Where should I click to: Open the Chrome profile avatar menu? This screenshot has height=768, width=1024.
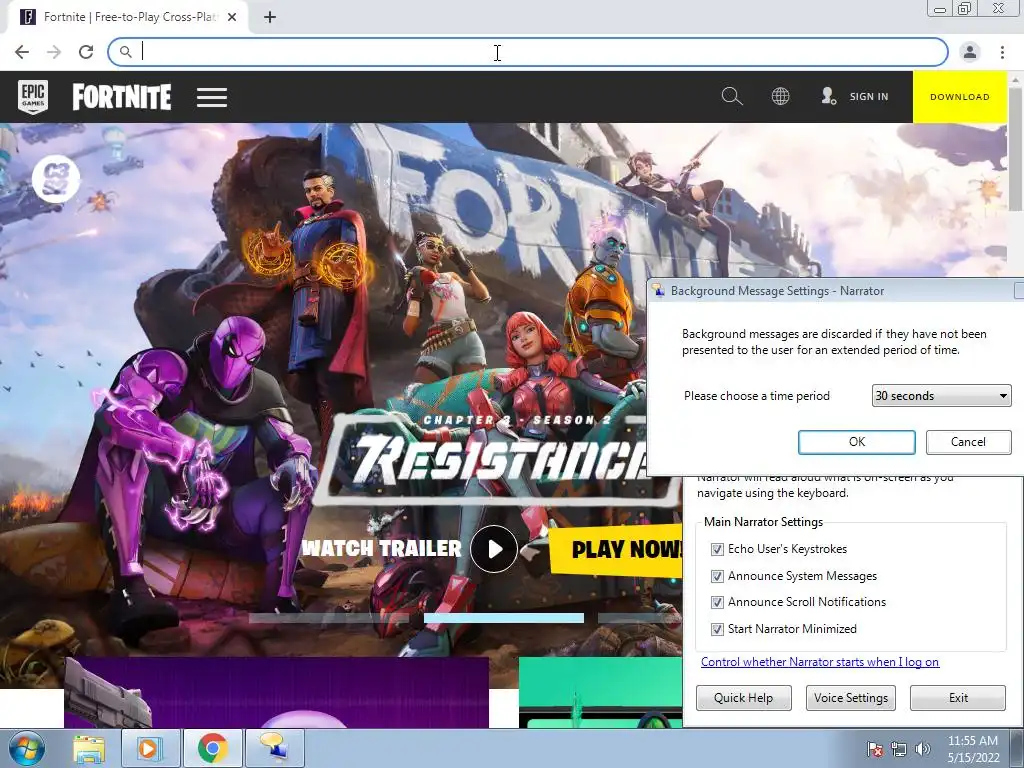pyautogui.click(x=970, y=52)
